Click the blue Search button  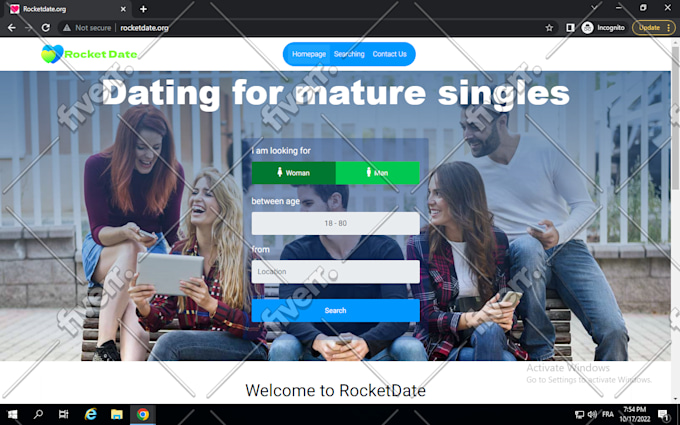(336, 311)
